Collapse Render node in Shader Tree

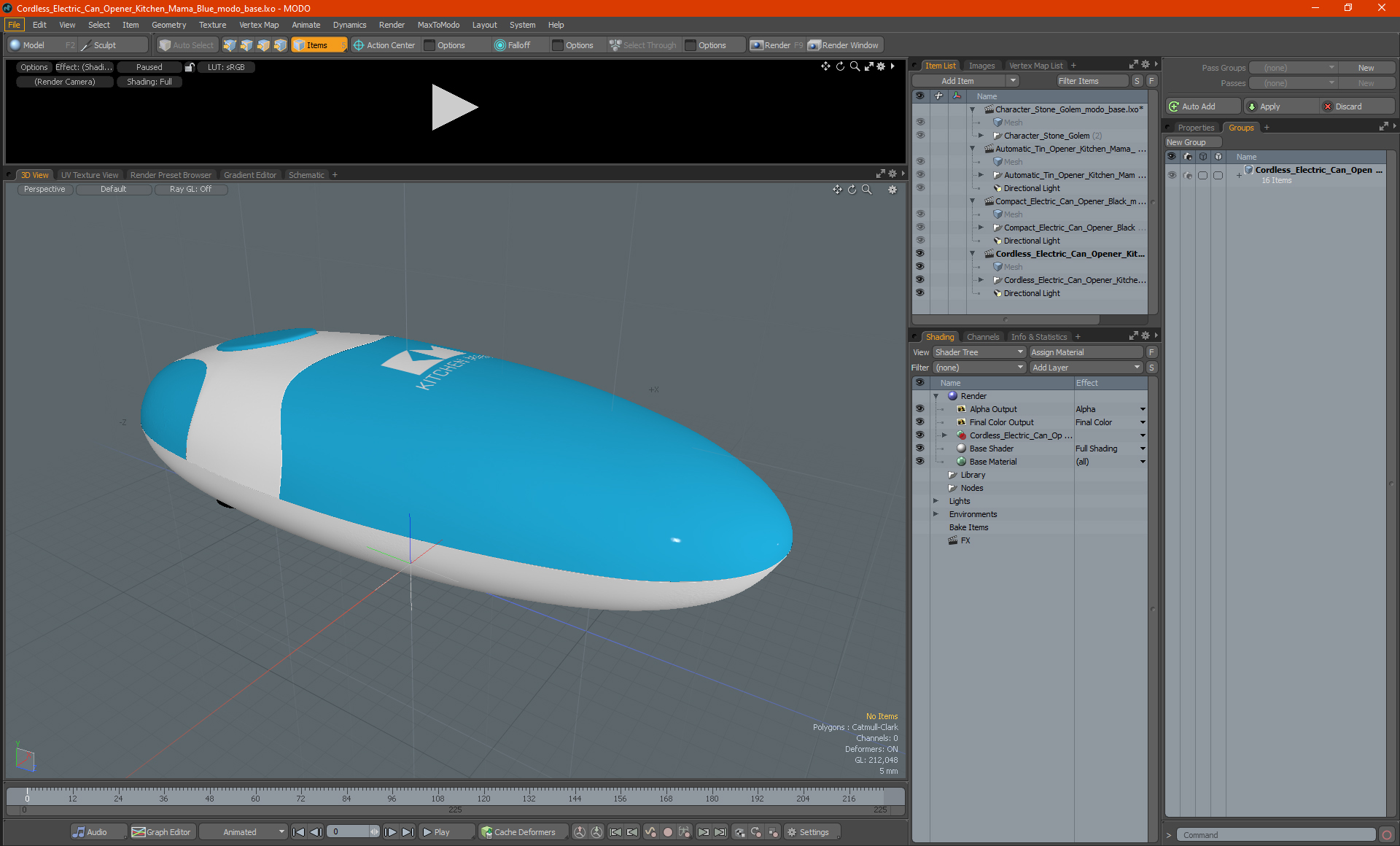[936, 396]
